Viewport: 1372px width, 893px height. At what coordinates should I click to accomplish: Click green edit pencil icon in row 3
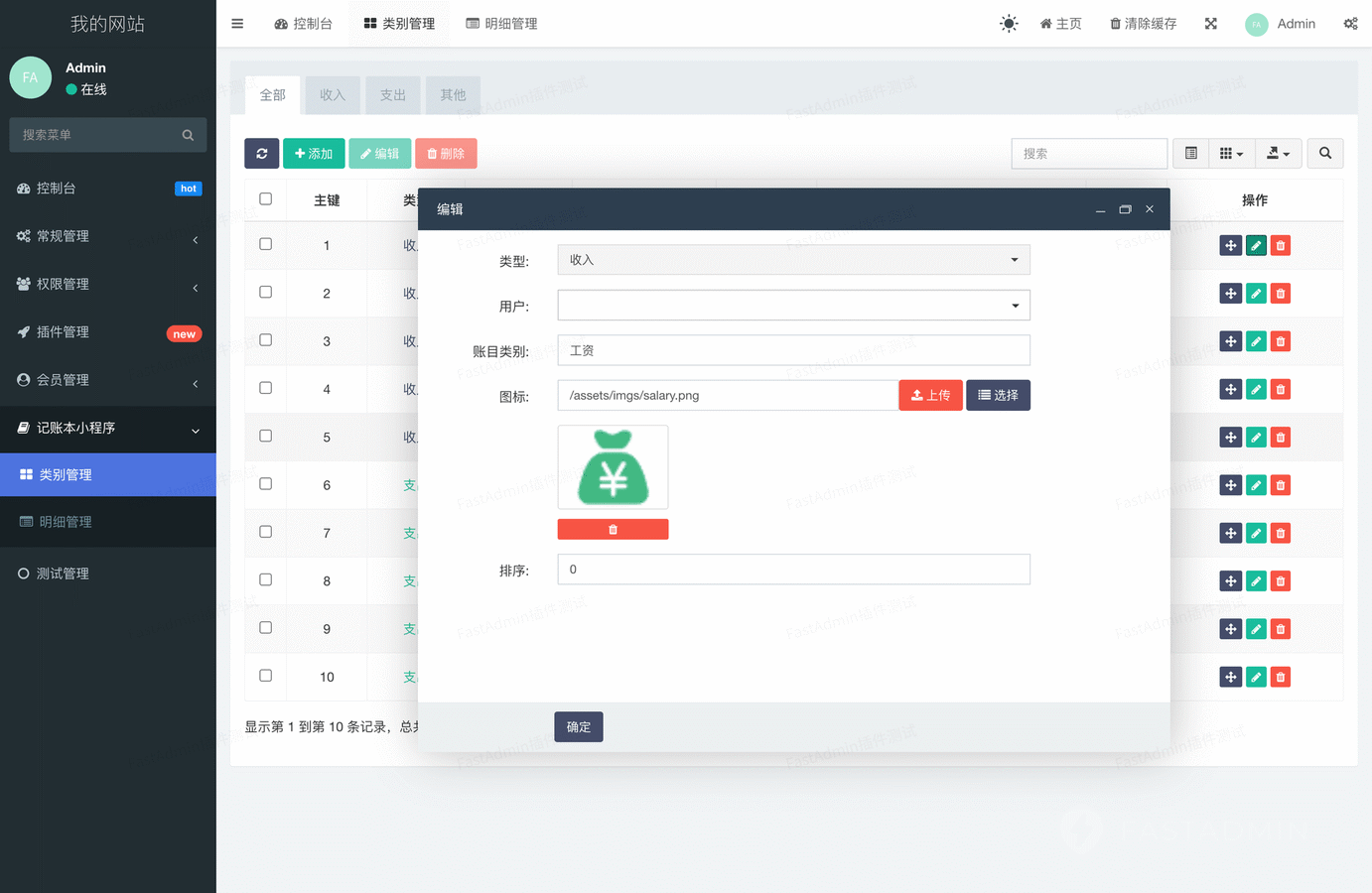click(1256, 341)
